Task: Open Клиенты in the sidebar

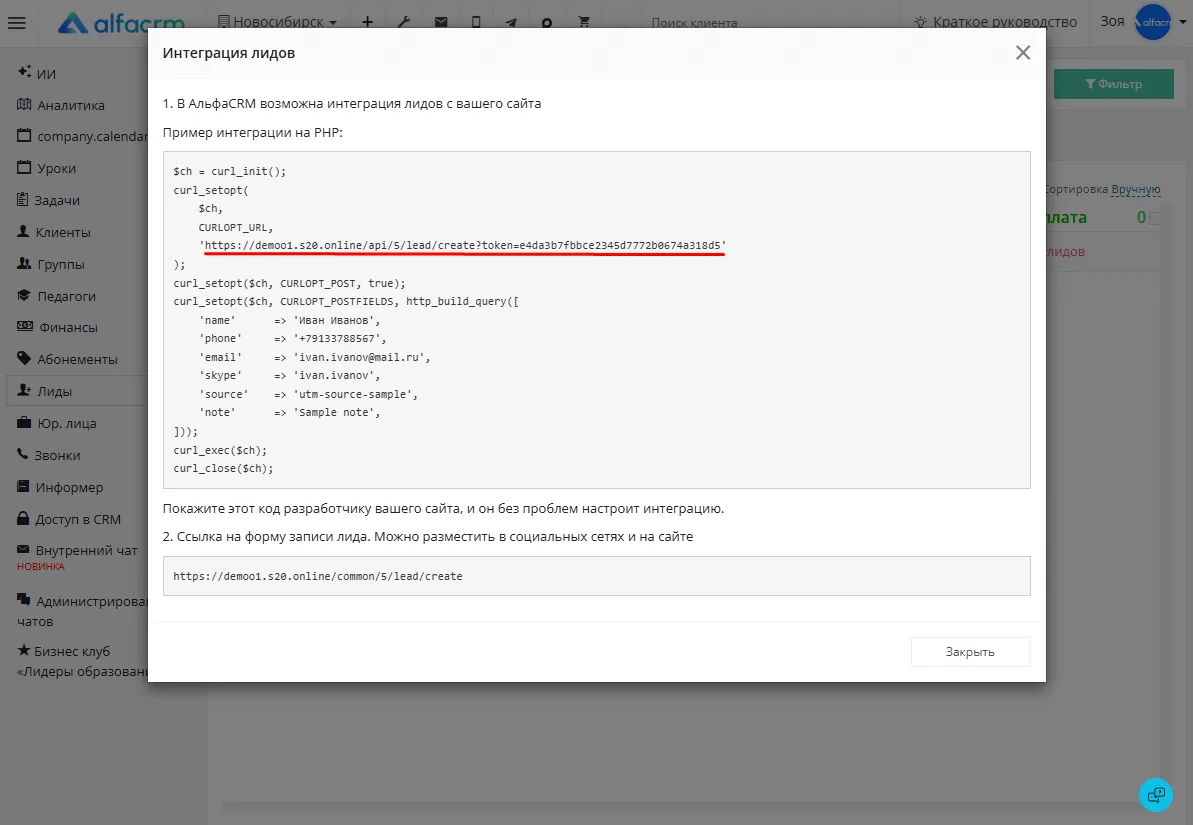Action: click(53, 232)
